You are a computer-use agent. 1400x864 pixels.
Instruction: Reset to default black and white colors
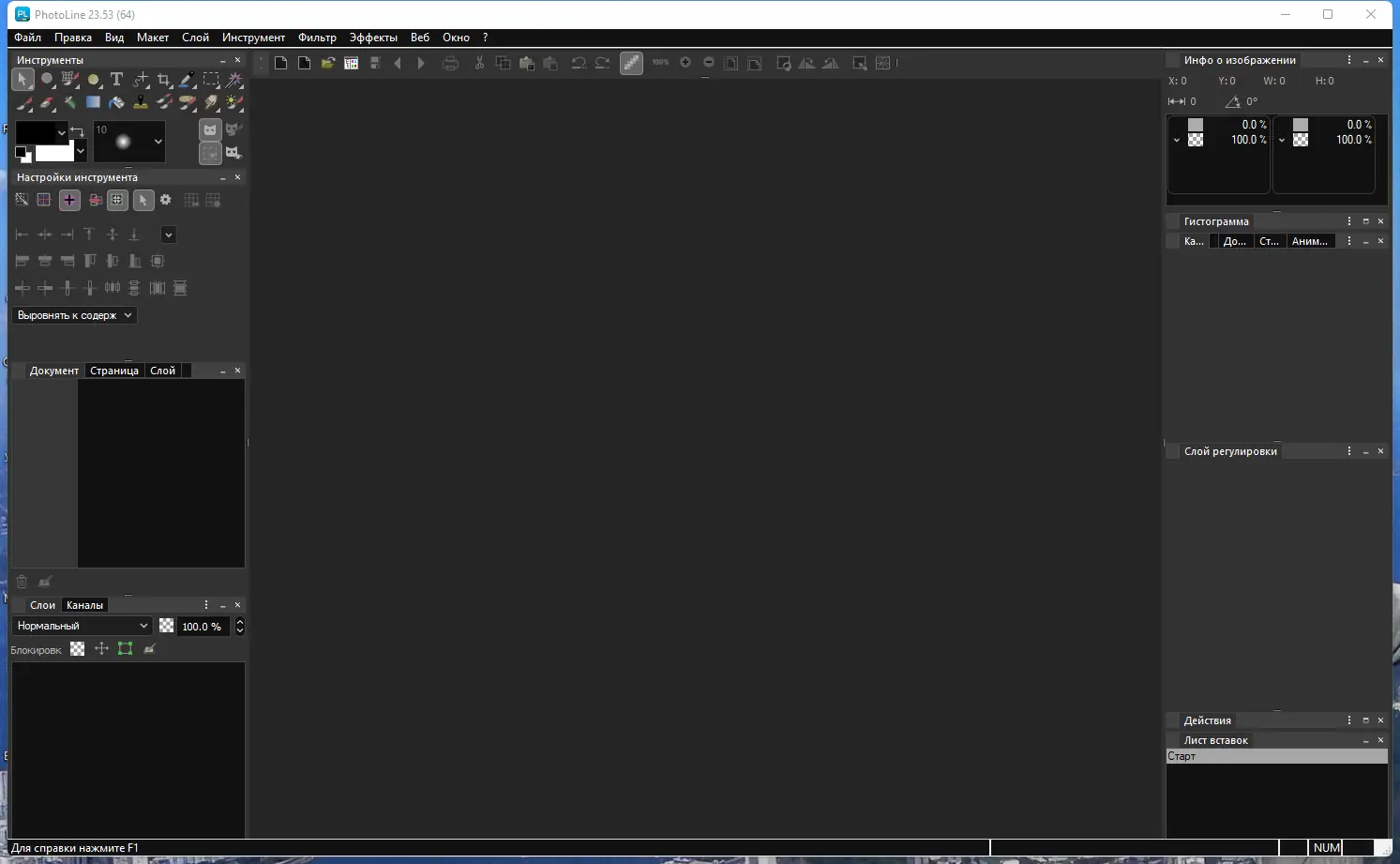click(x=23, y=154)
